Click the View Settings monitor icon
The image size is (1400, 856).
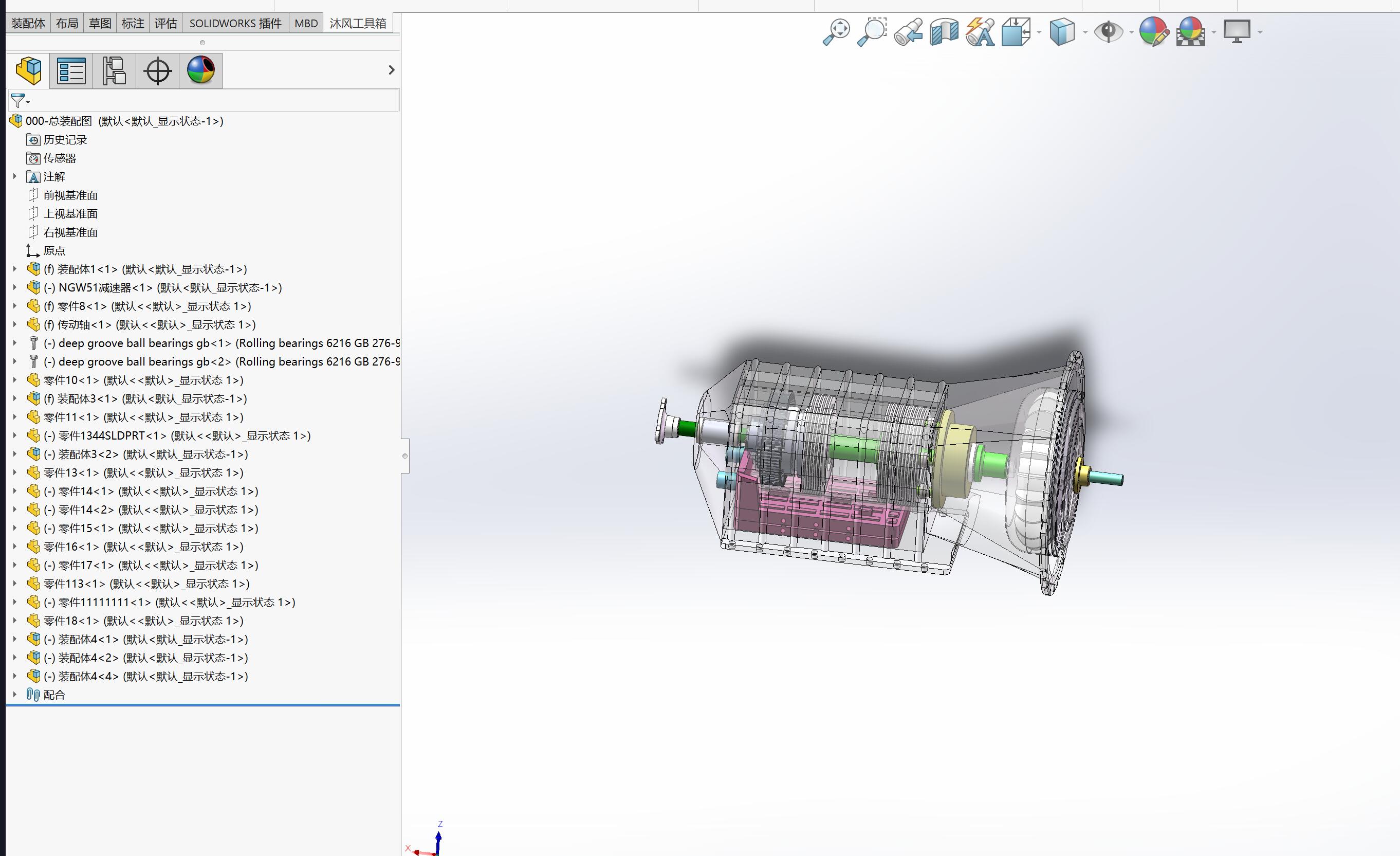[x=1237, y=32]
